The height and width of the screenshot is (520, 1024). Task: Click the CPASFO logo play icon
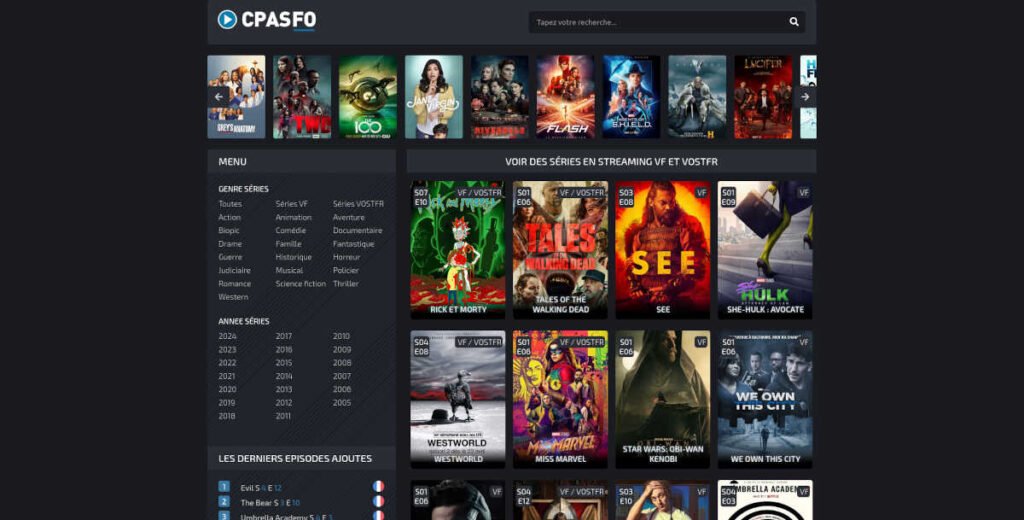coord(227,20)
